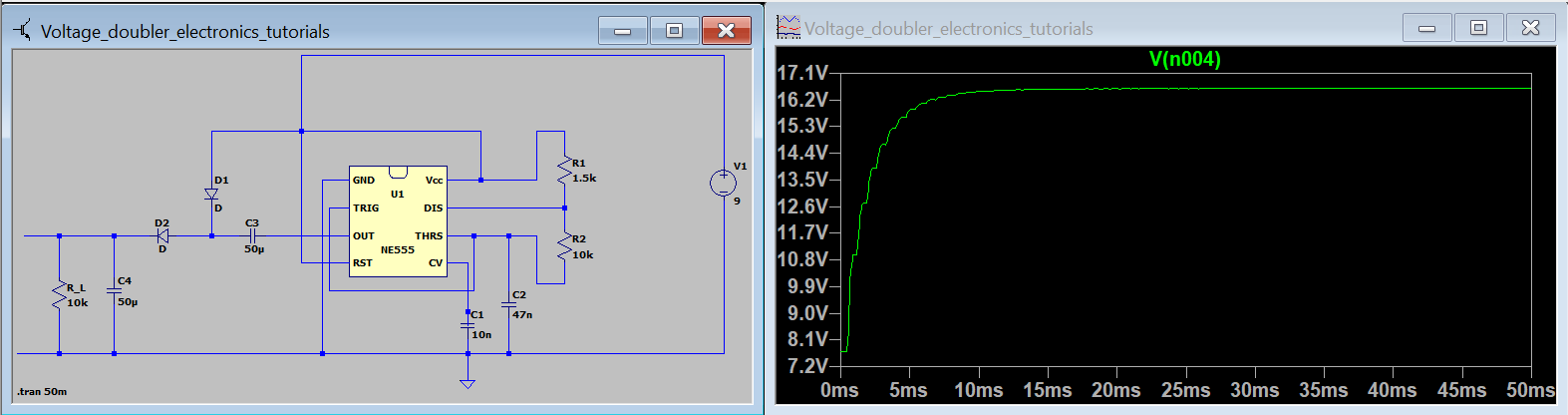The image size is (1568, 415).
Task: Click resistor R2 symbol
Action: click(564, 245)
